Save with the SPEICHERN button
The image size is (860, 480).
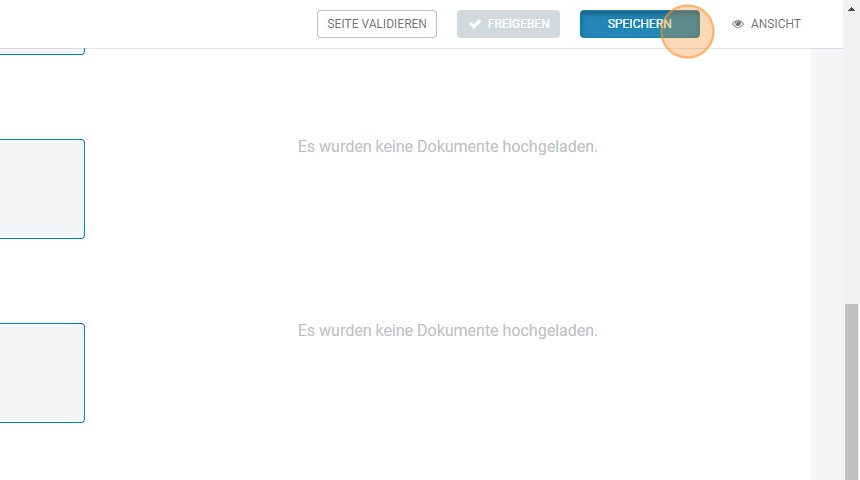(x=640, y=24)
